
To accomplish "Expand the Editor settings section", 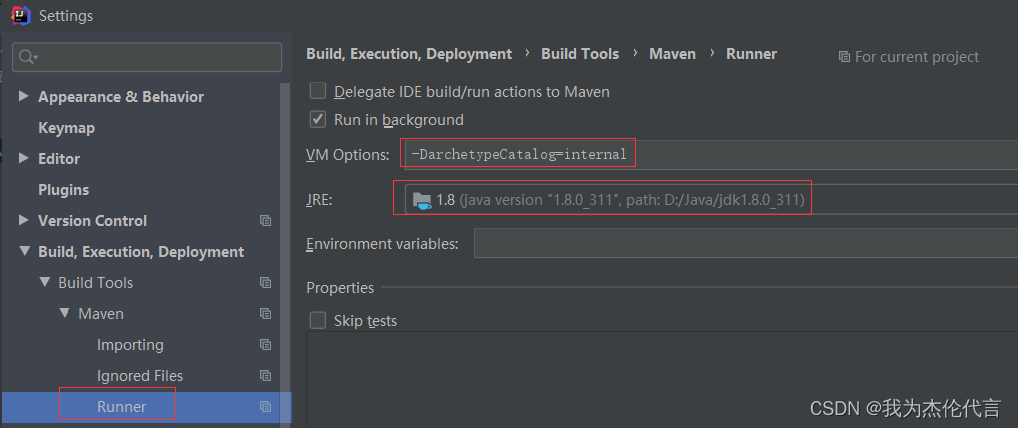I will (x=24, y=158).
